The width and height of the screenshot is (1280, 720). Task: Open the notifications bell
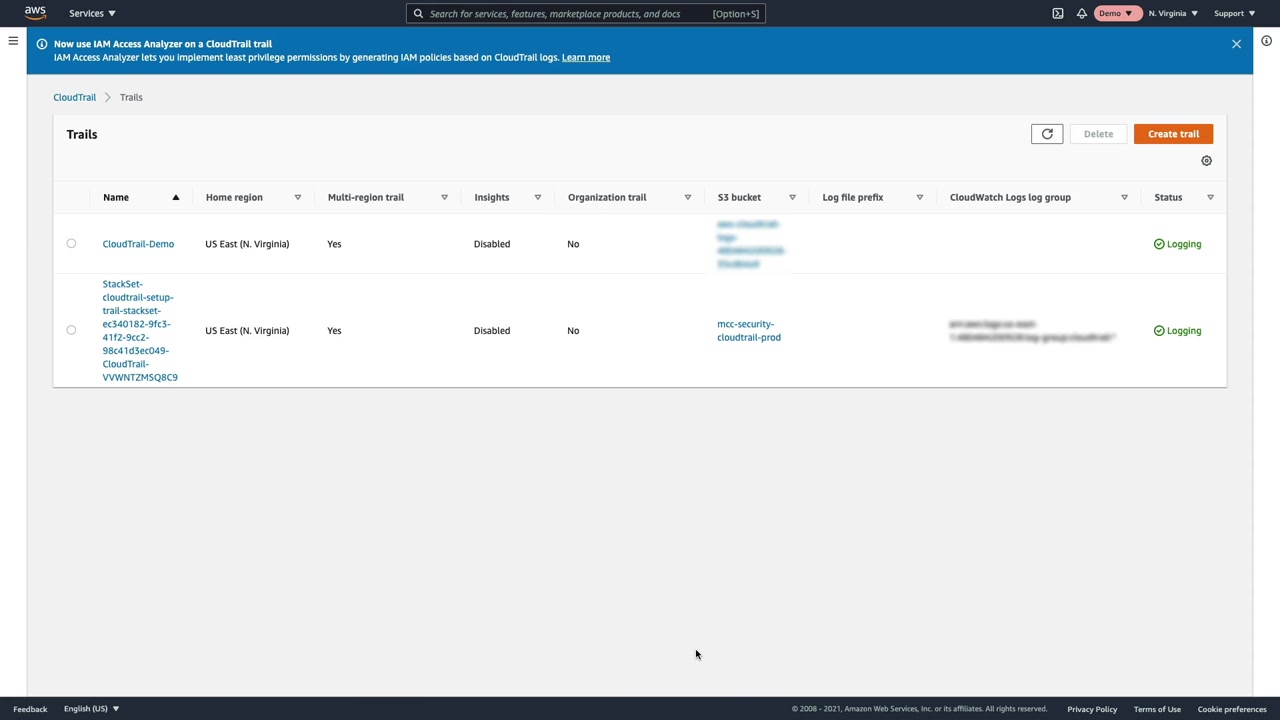coord(1082,14)
